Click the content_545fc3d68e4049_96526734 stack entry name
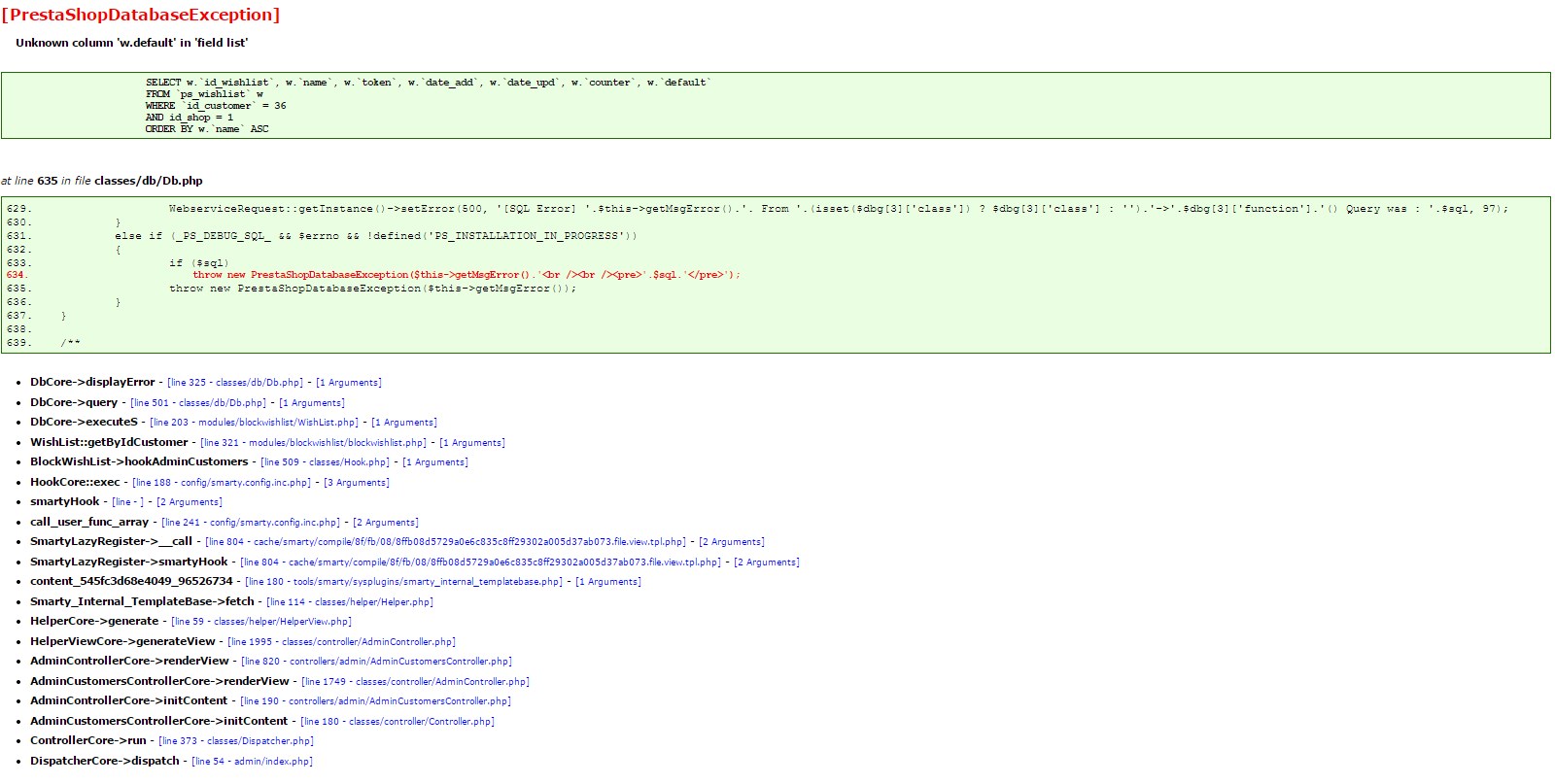This screenshot has width=1555, height=784. coord(131,582)
